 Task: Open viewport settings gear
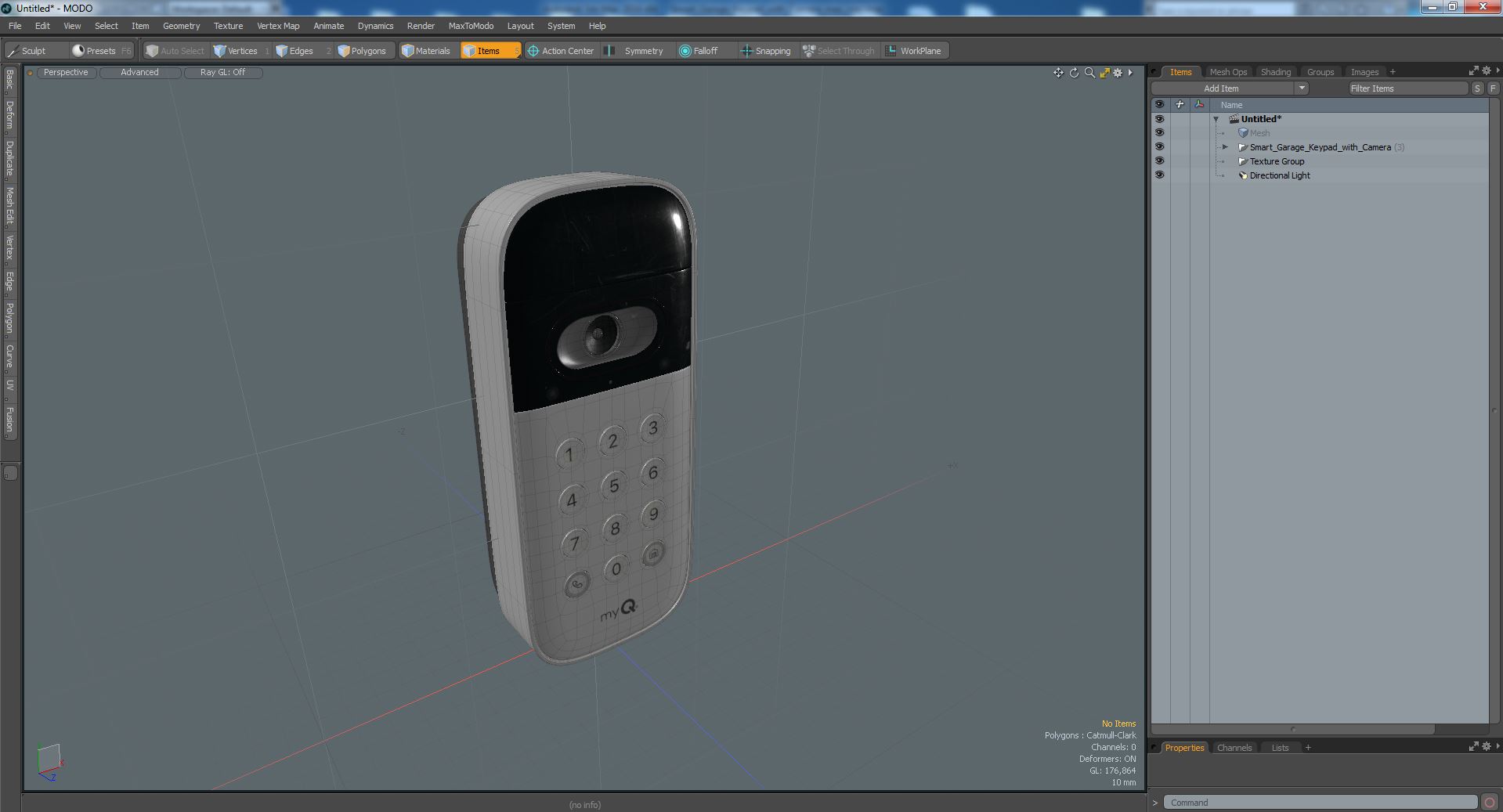click(1118, 73)
